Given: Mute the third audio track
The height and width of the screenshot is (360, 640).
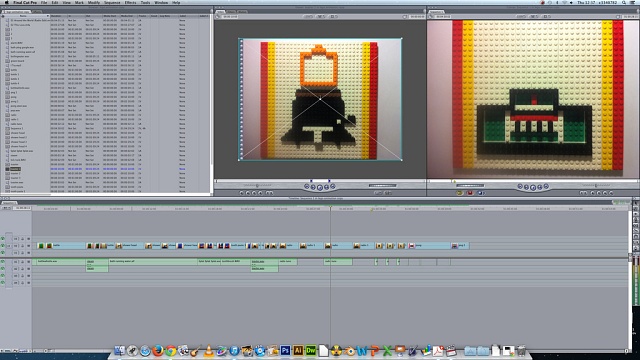Looking at the screenshot, I should pyautogui.click(x=3, y=276).
